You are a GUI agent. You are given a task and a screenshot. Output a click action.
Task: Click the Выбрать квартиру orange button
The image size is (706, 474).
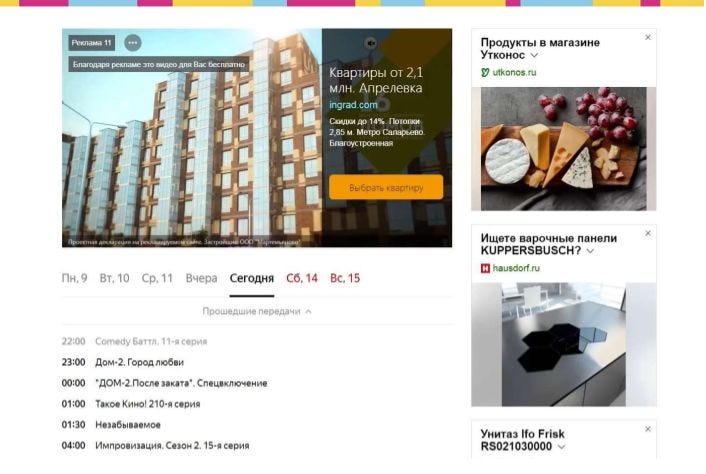[386, 187]
